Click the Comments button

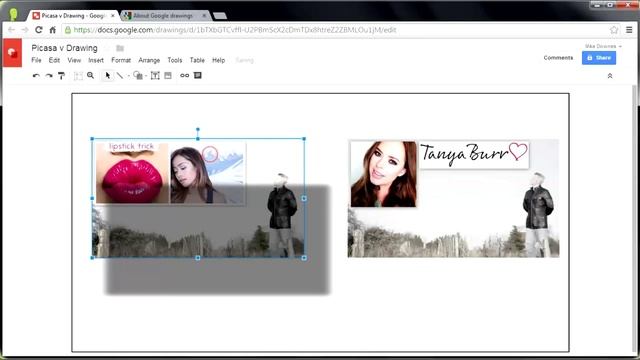(x=558, y=58)
